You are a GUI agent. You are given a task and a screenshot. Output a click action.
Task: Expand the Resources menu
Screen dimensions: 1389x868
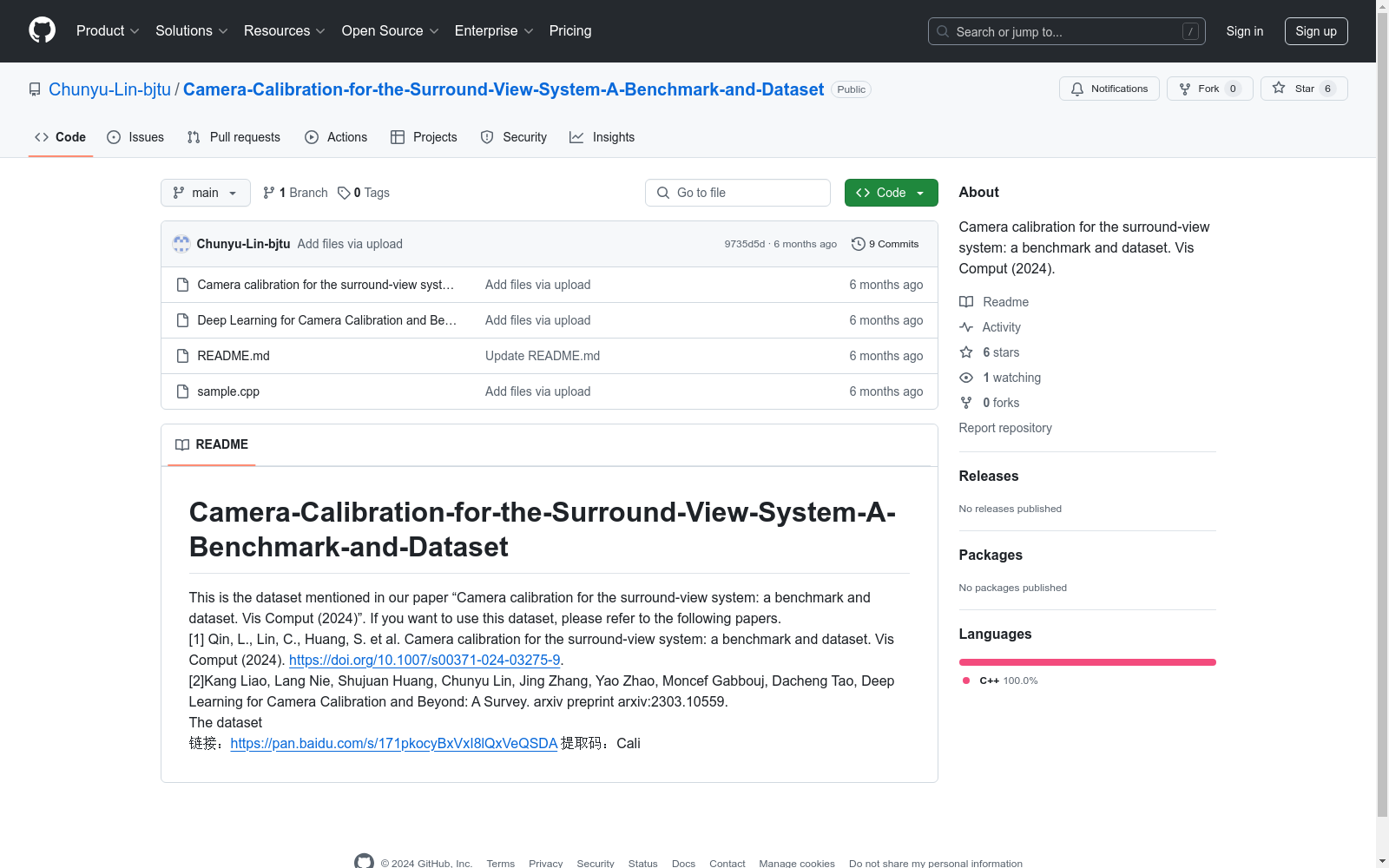[x=285, y=31]
